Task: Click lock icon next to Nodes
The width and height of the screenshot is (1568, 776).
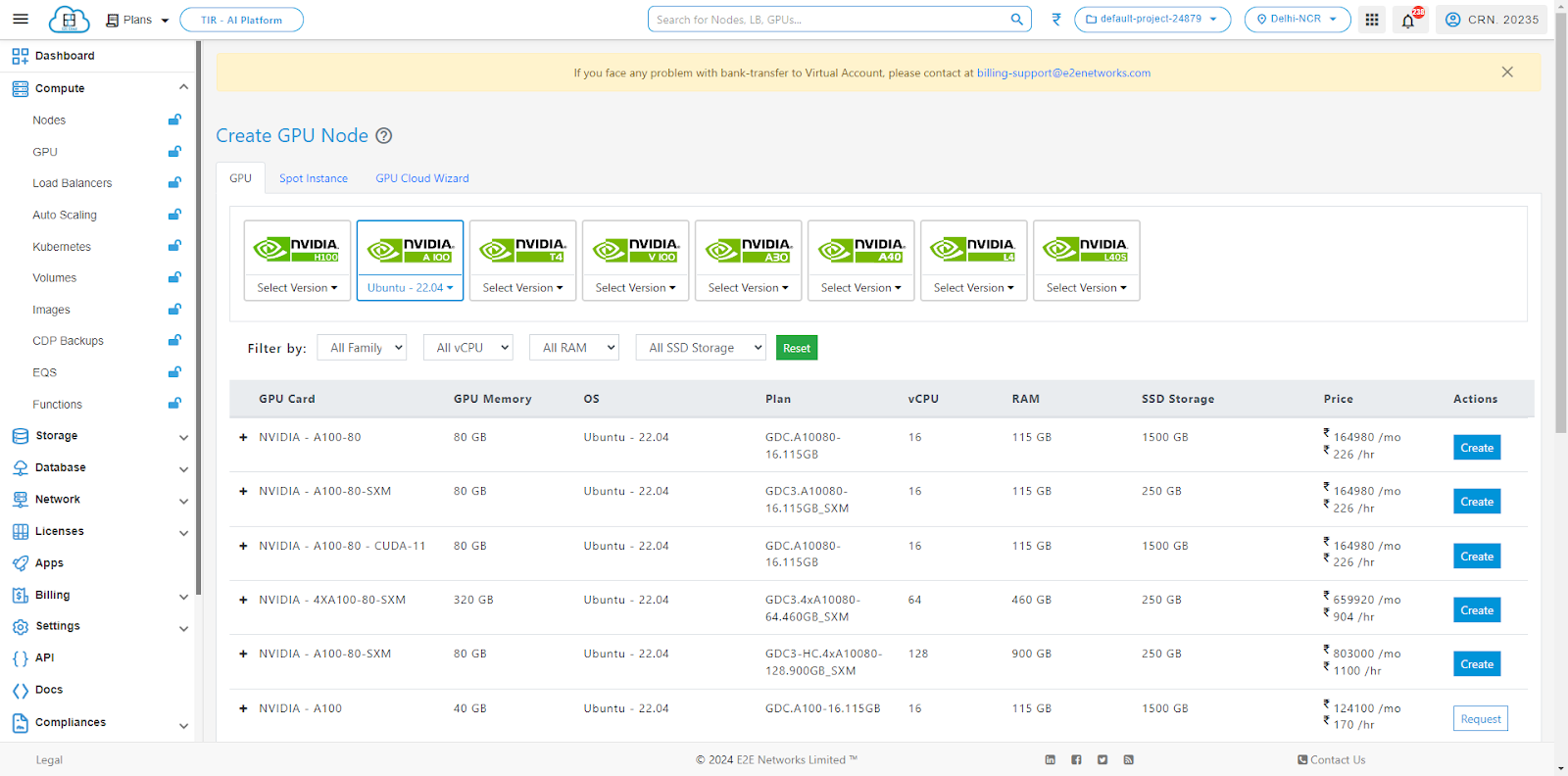Action: coord(174,120)
